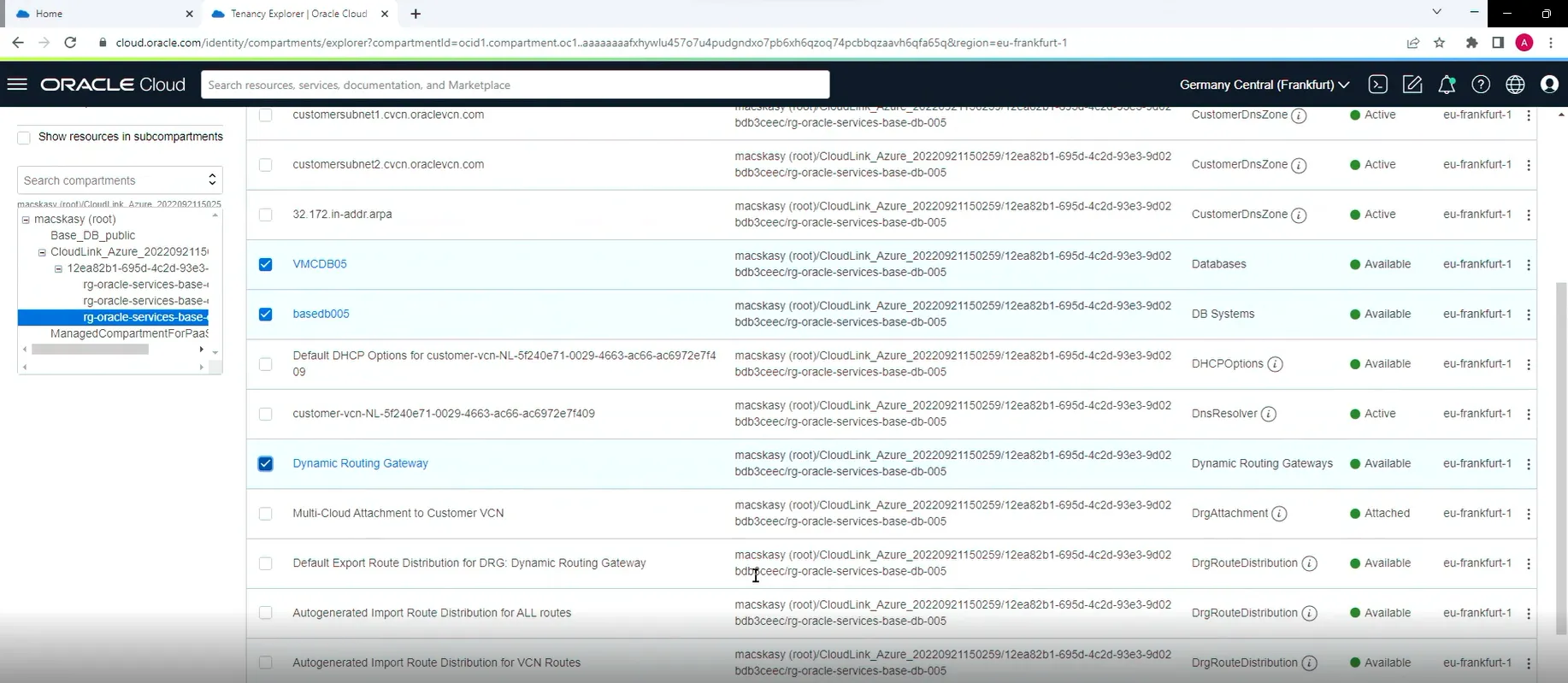Click the compartment tree horizontal scrollbar
This screenshot has height=683, width=1568.
90,349
